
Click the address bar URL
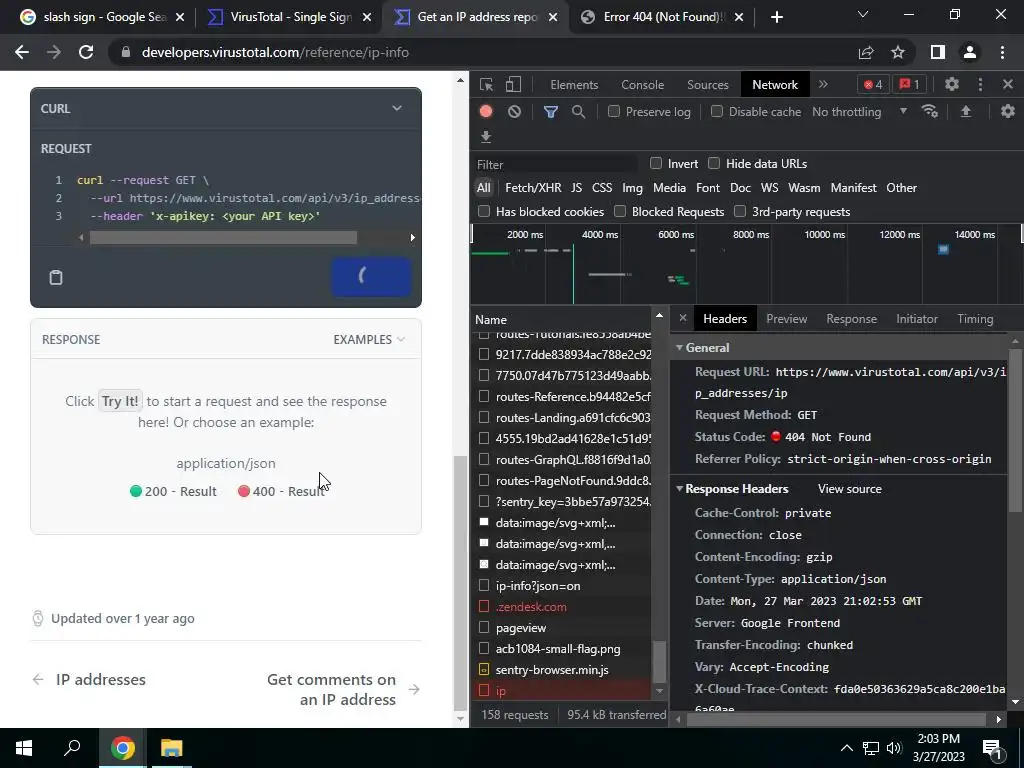pyautogui.click(x=275, y=52)
